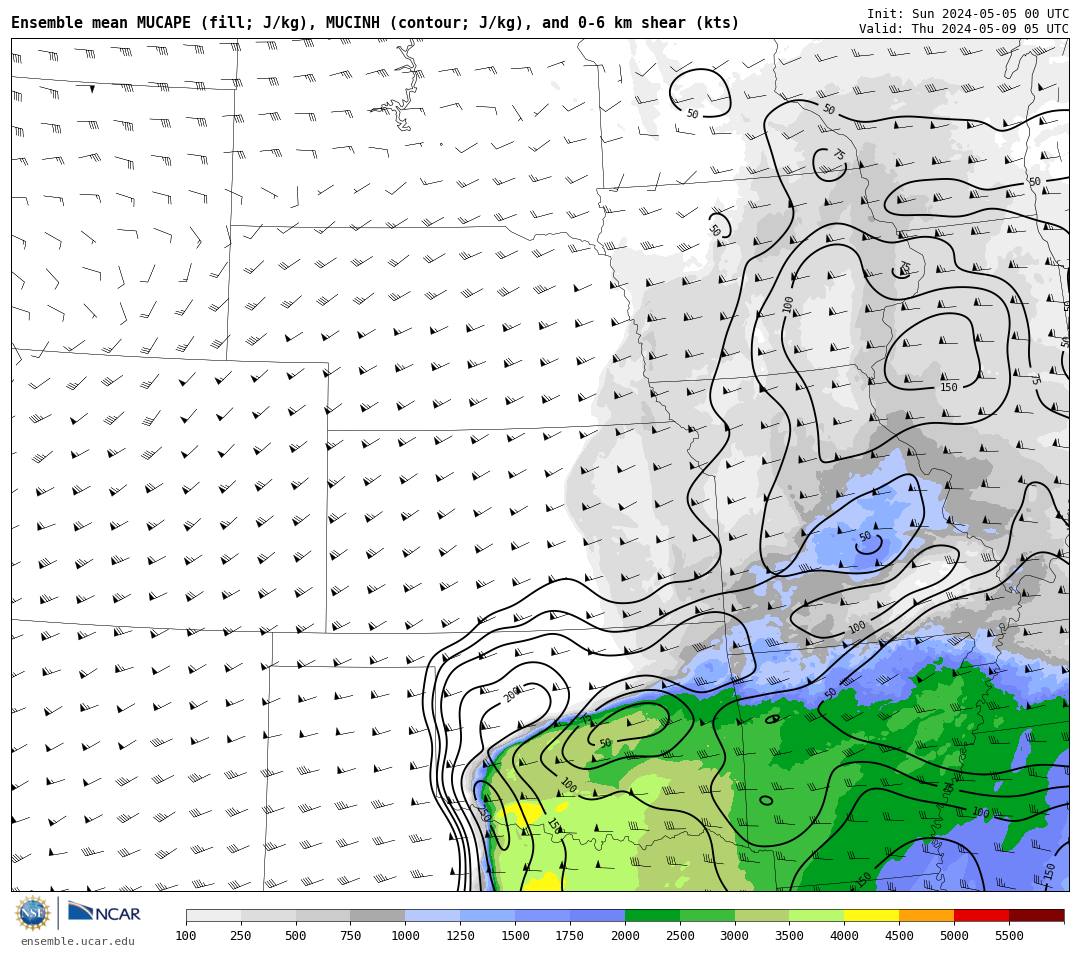The image size is (1080, 954).
Task: Click the 1500 colorbar tick label
Action: [x=515, y=935]
